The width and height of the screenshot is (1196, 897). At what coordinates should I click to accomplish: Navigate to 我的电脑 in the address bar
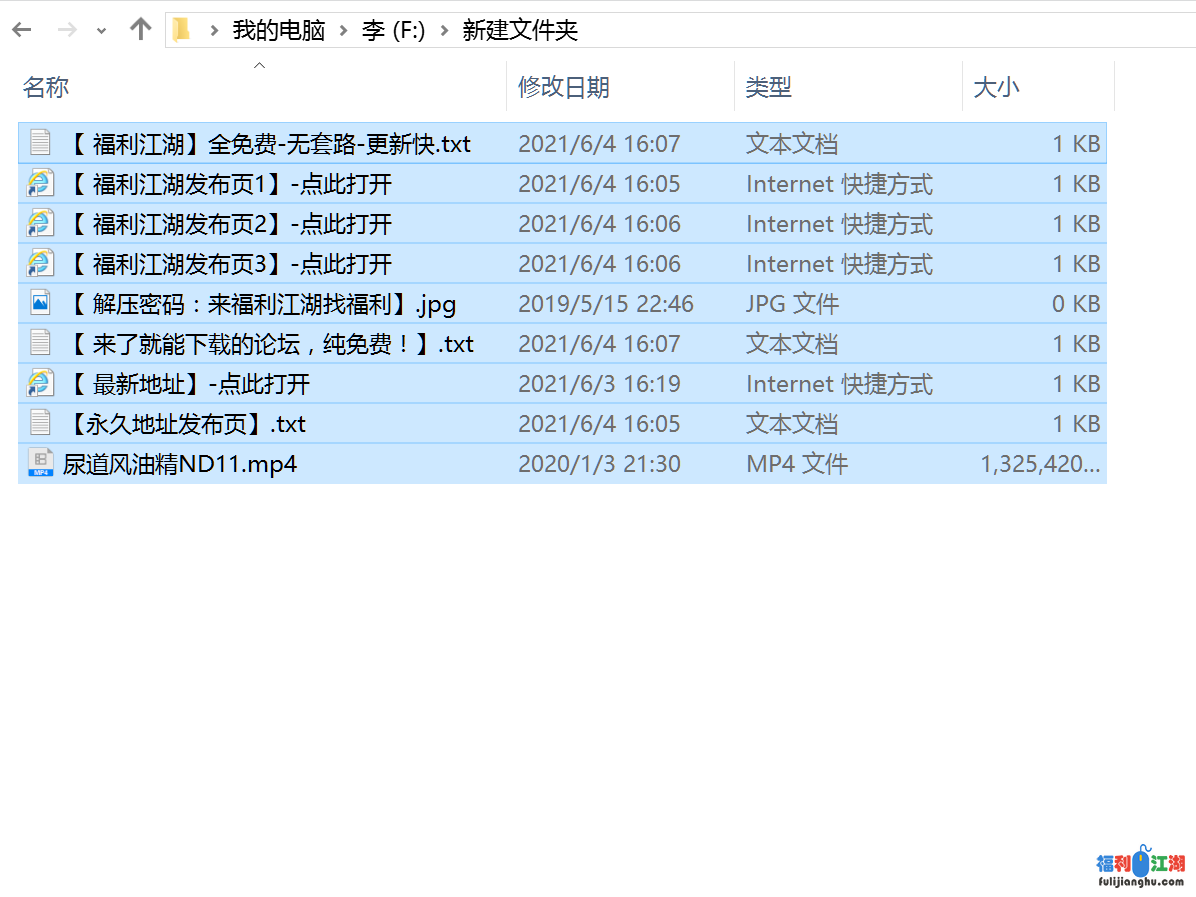point(279,31)
